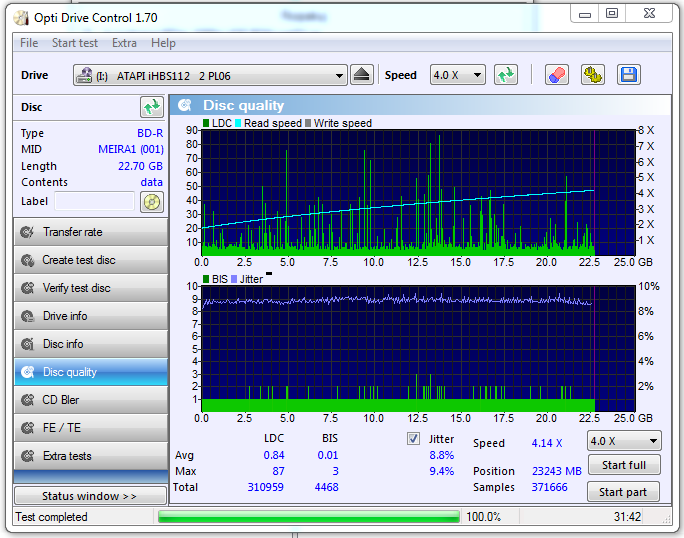Click the disc Label input field
The image size is (684, 538).
coord(95,202)
